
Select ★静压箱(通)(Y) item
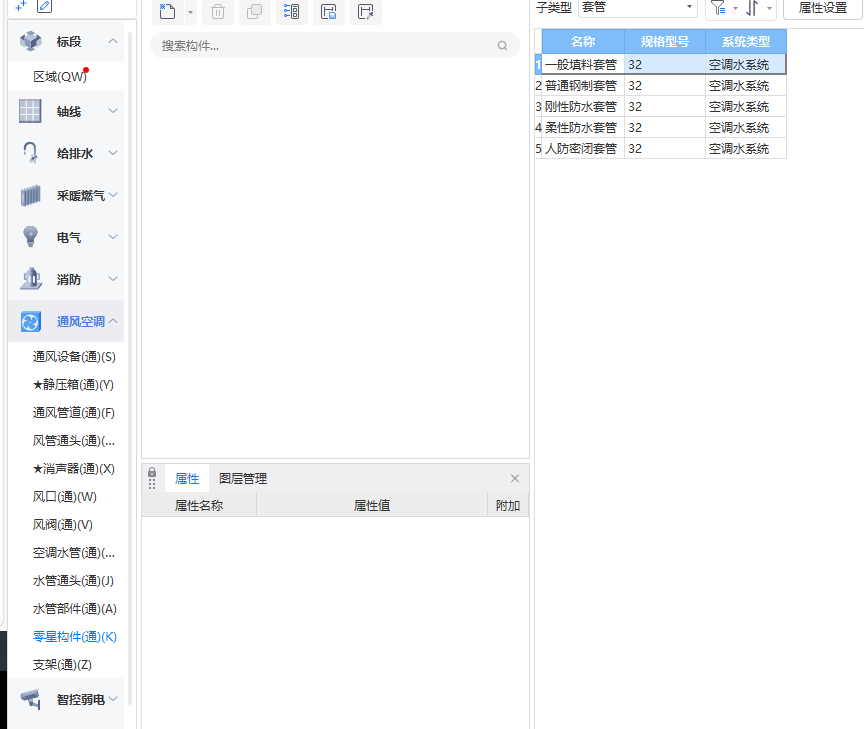pos(73,385)
